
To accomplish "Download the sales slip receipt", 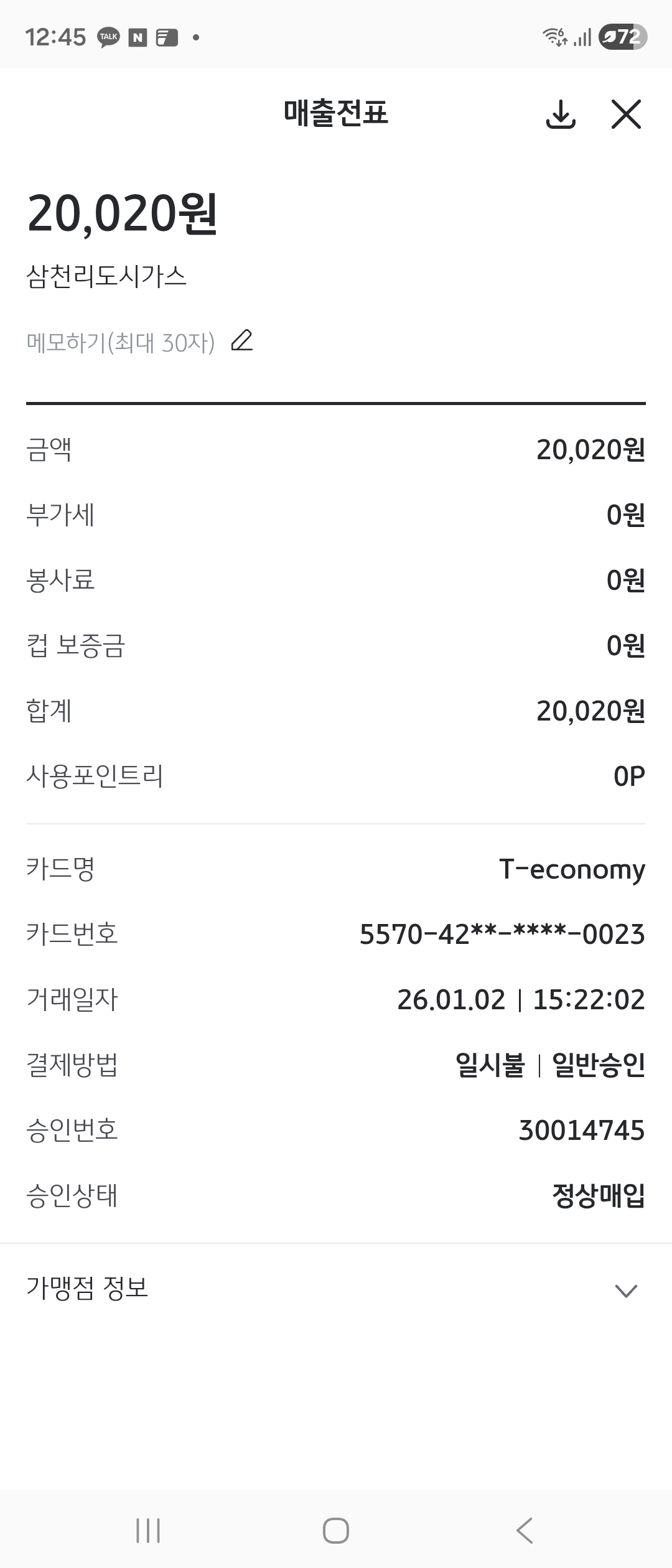I will pos(561,114).
